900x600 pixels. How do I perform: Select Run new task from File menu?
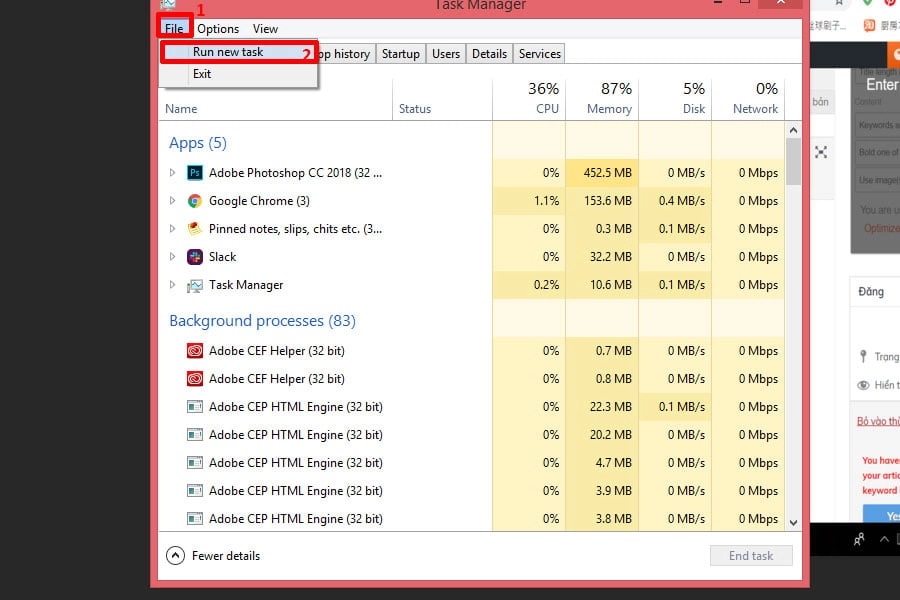[228, 52]
